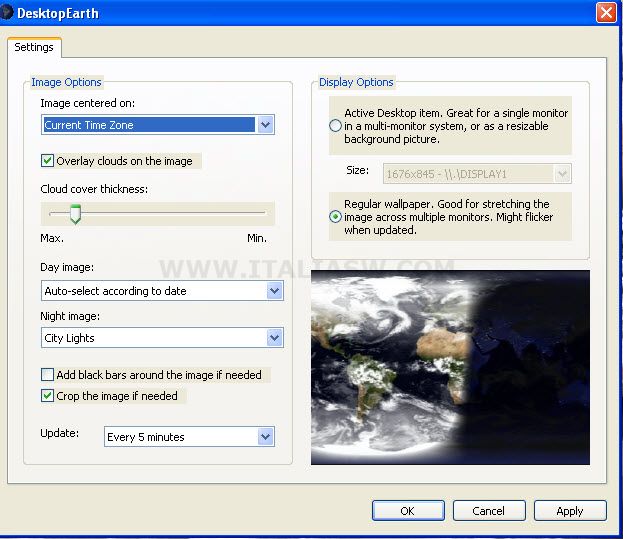Click the Active Desktop item description text
This screenshot has height=539, width=623.
click(456, 126)
